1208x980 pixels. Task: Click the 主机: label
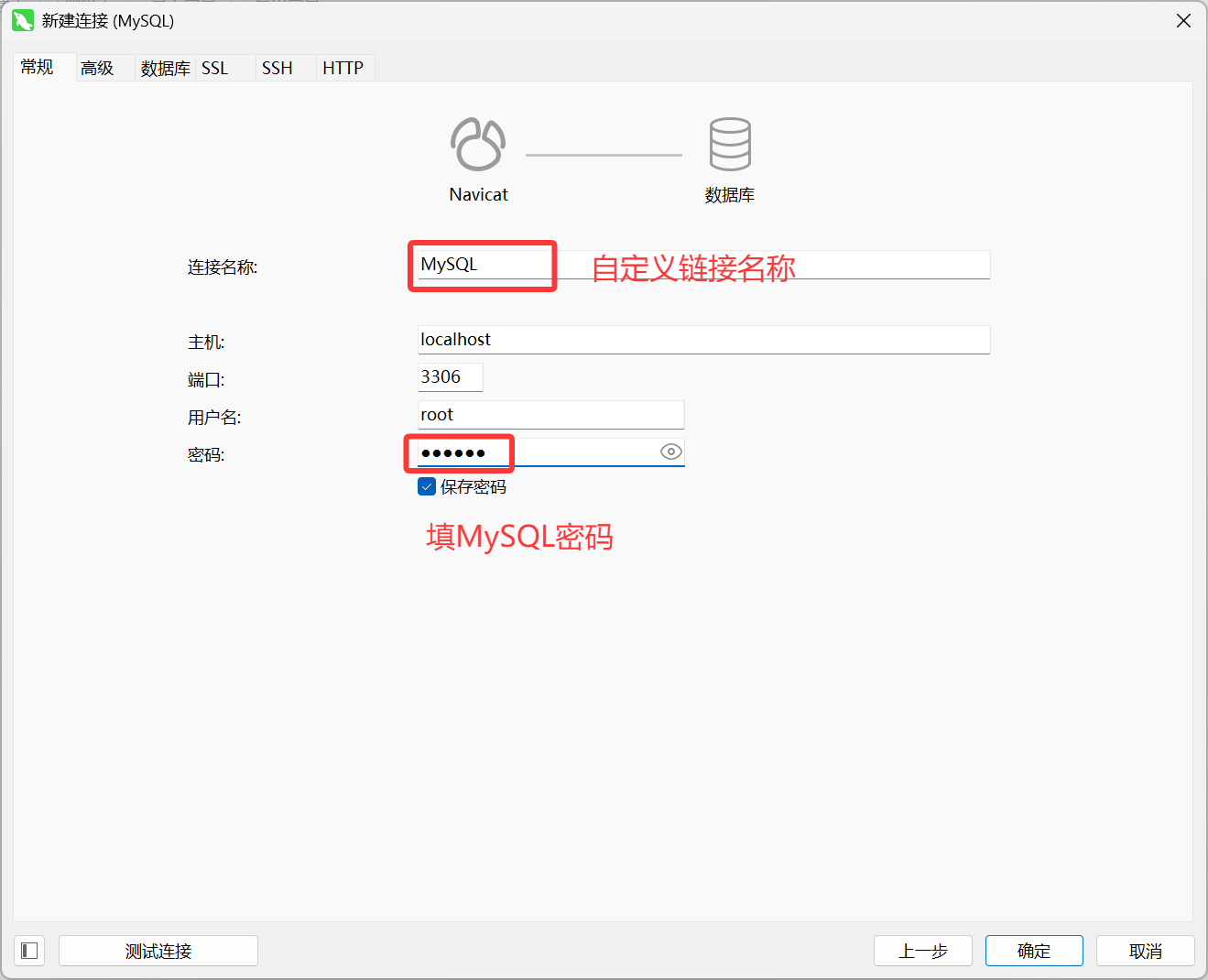[206, 343]
